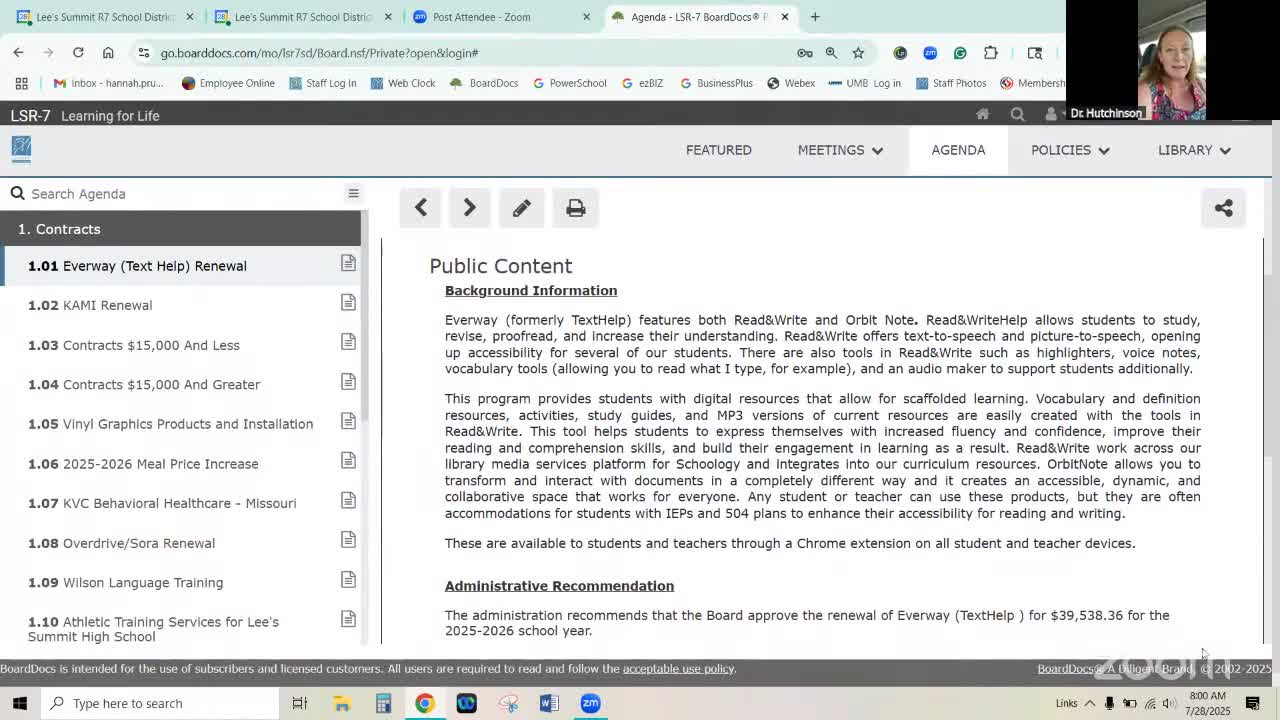
Task: Open document icon for Overdrive/Sora Renewal row
Action: (x=348, y=540)
